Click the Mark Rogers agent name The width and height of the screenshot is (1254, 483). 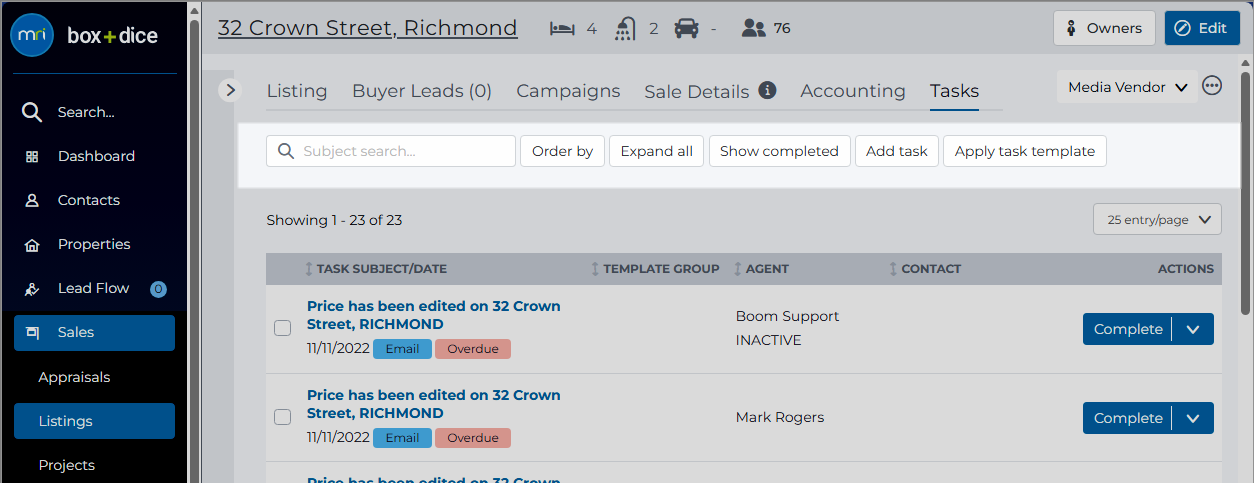tap(780, 417)
